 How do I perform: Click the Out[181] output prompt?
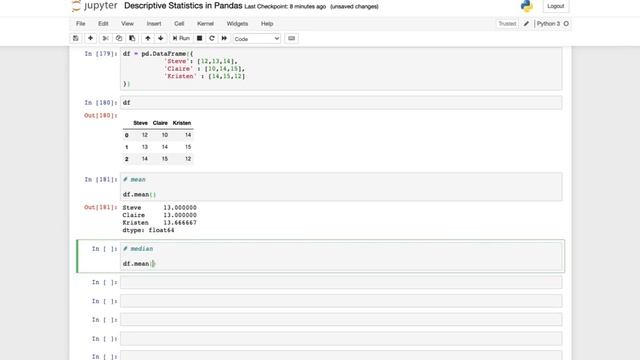point(100,207)
